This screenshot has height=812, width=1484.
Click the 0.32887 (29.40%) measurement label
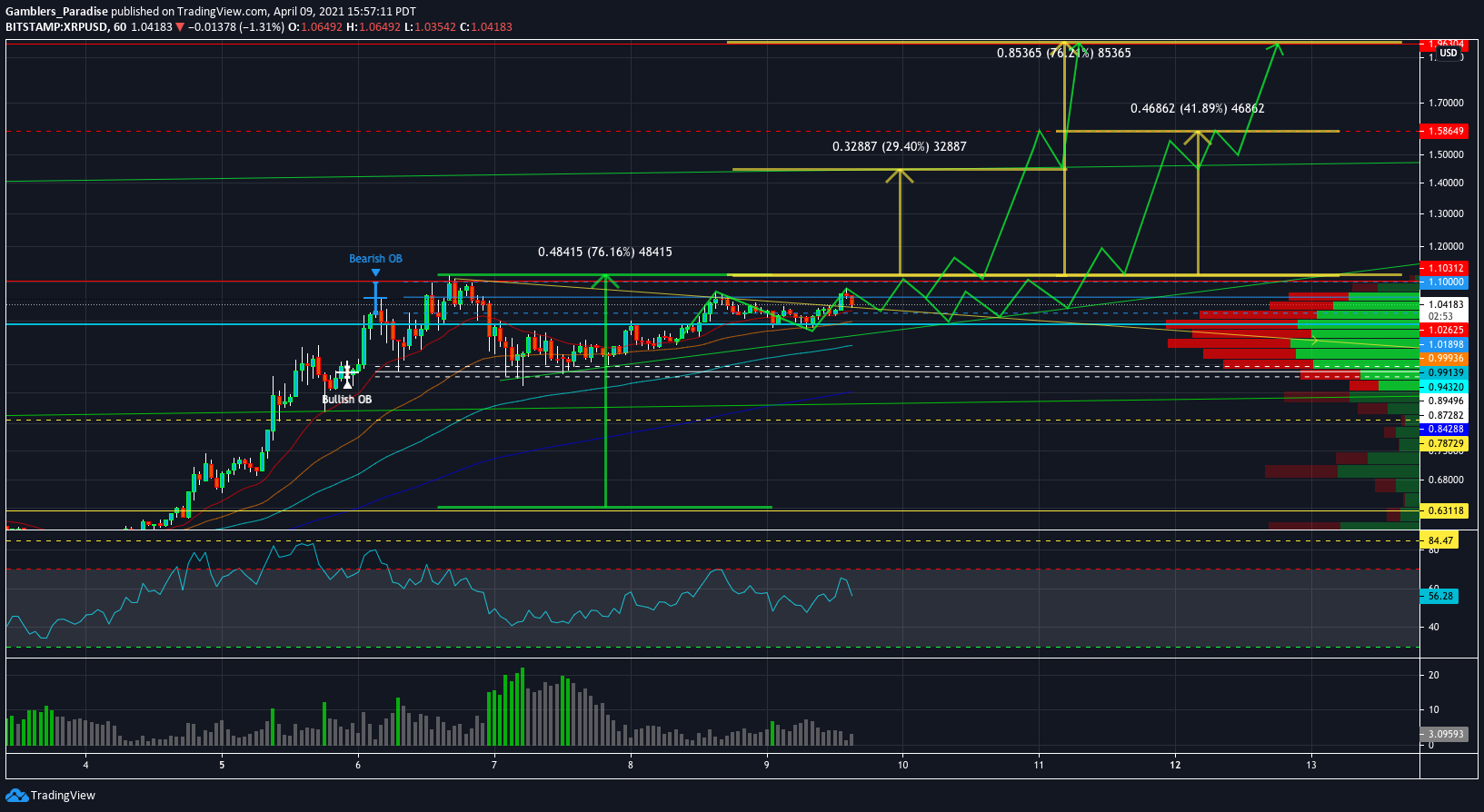[900, 146]
